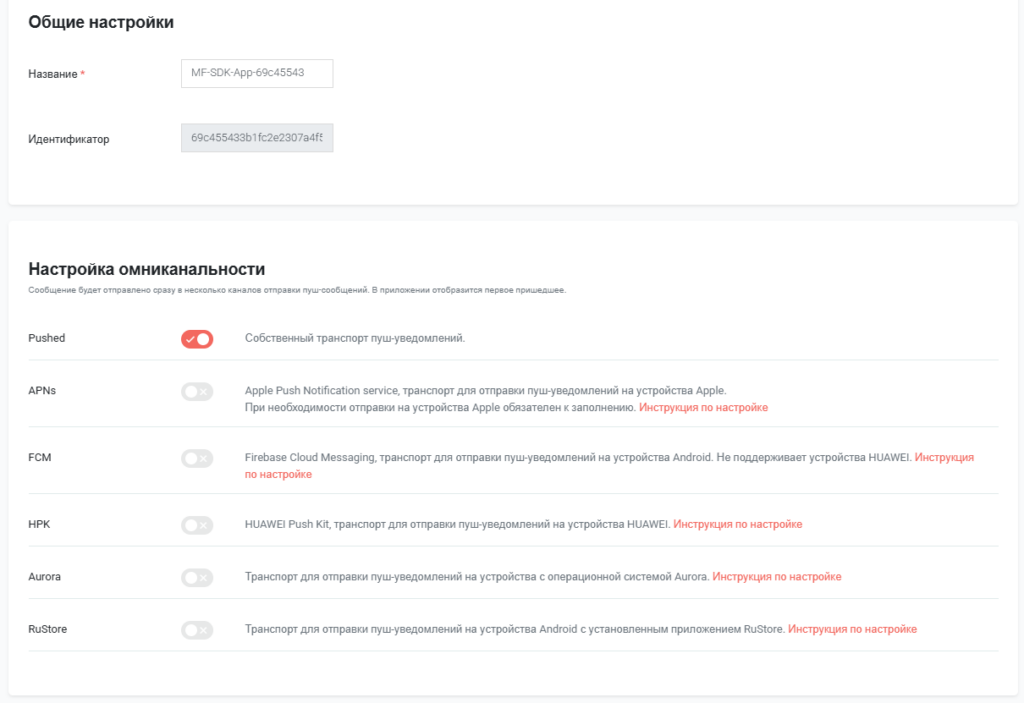Click the FCM row label
This screenshot has height=703, width=1024.
point(40,457)
